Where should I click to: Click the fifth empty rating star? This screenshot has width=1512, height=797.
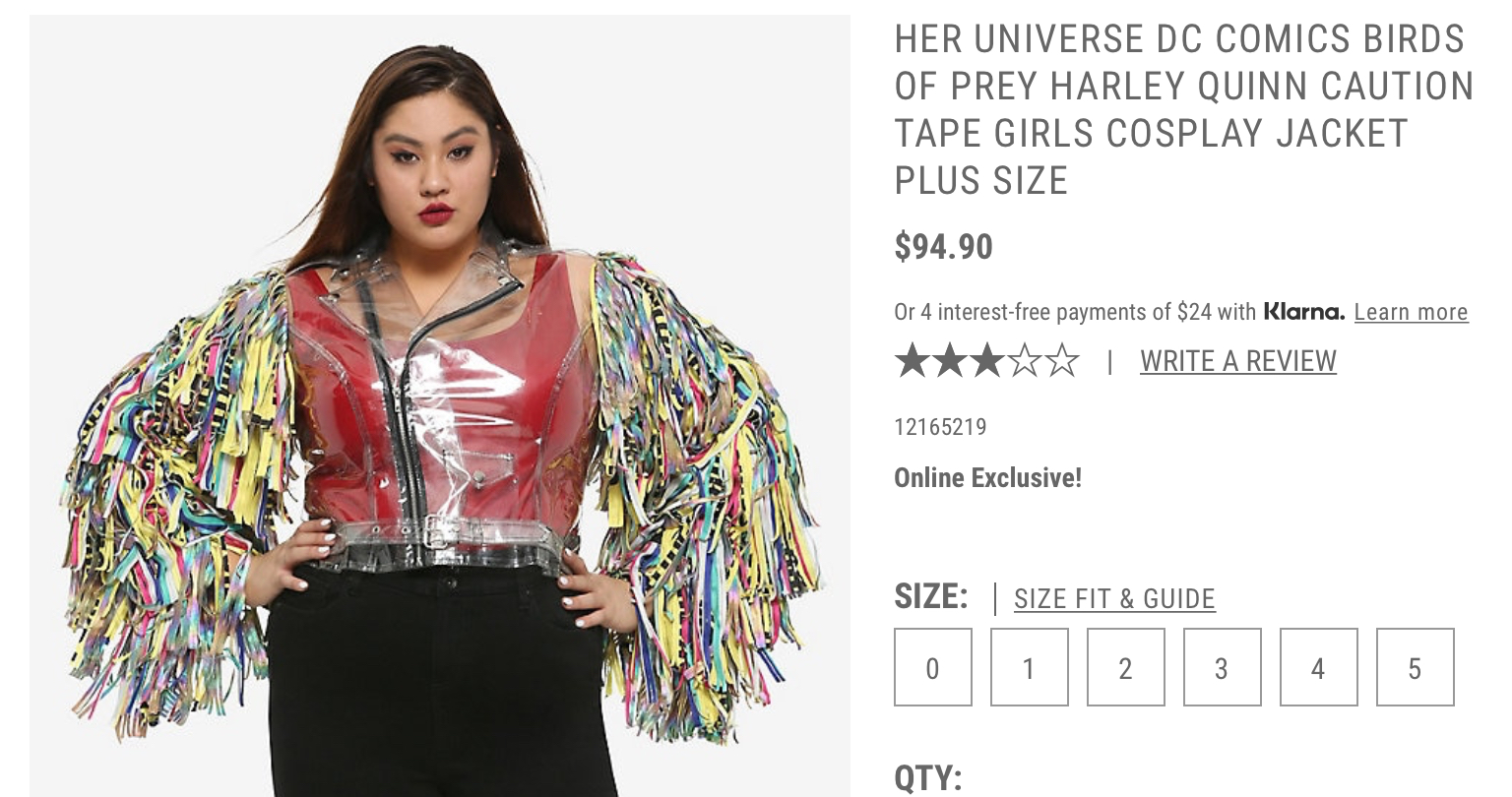click(1062, 361)
